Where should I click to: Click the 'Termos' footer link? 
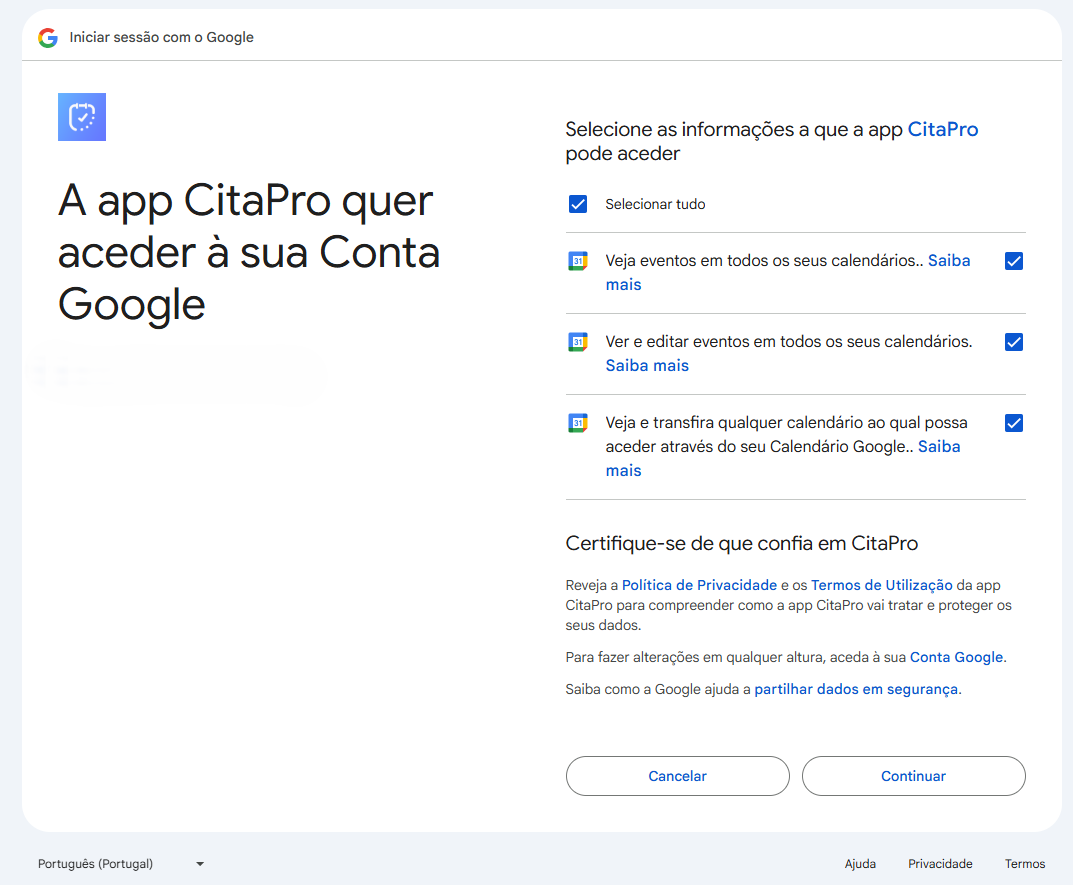[1025, 864]
